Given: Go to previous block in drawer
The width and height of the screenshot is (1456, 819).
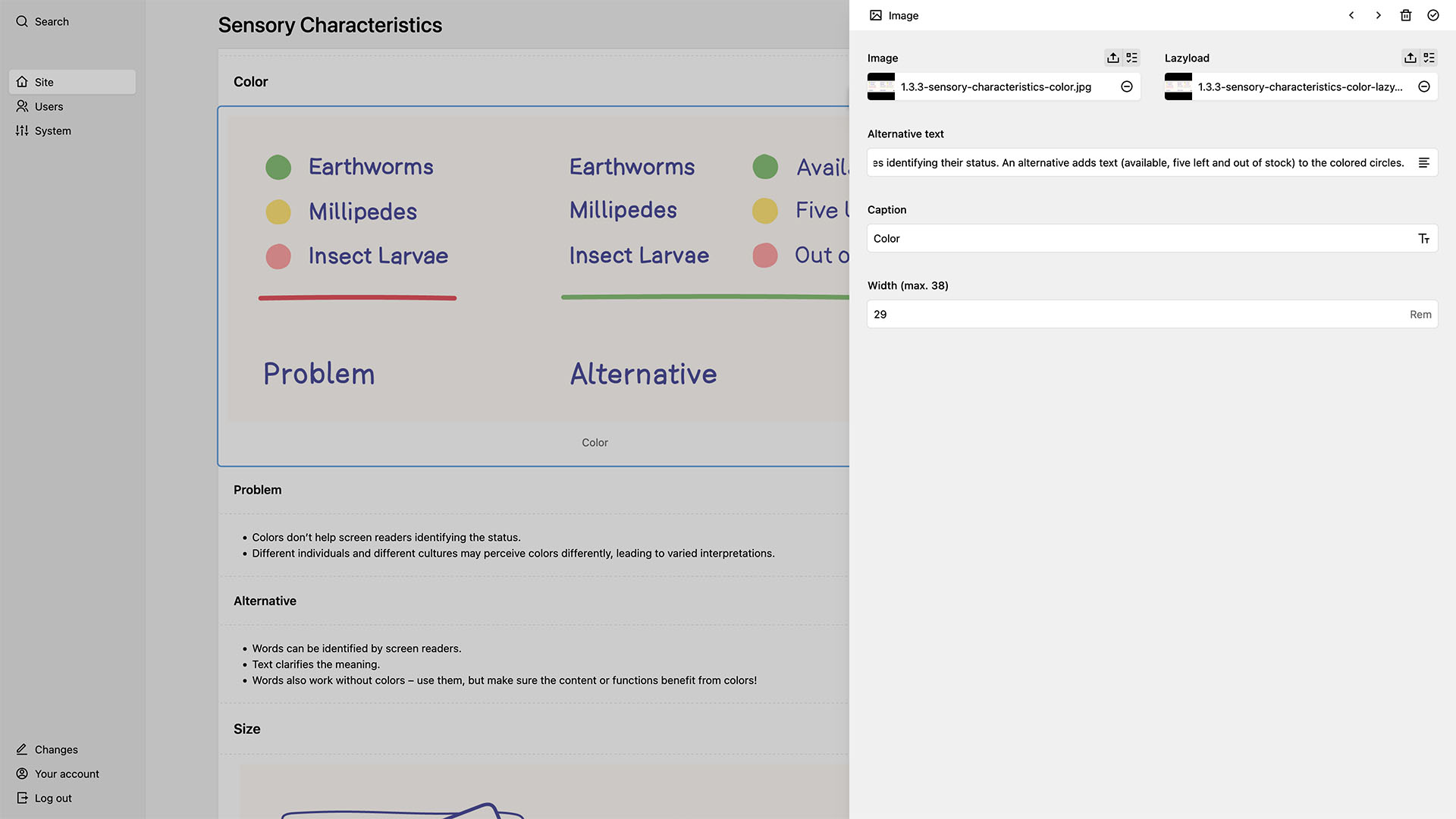Looking at the screenshot, I should pos(1351,15).
